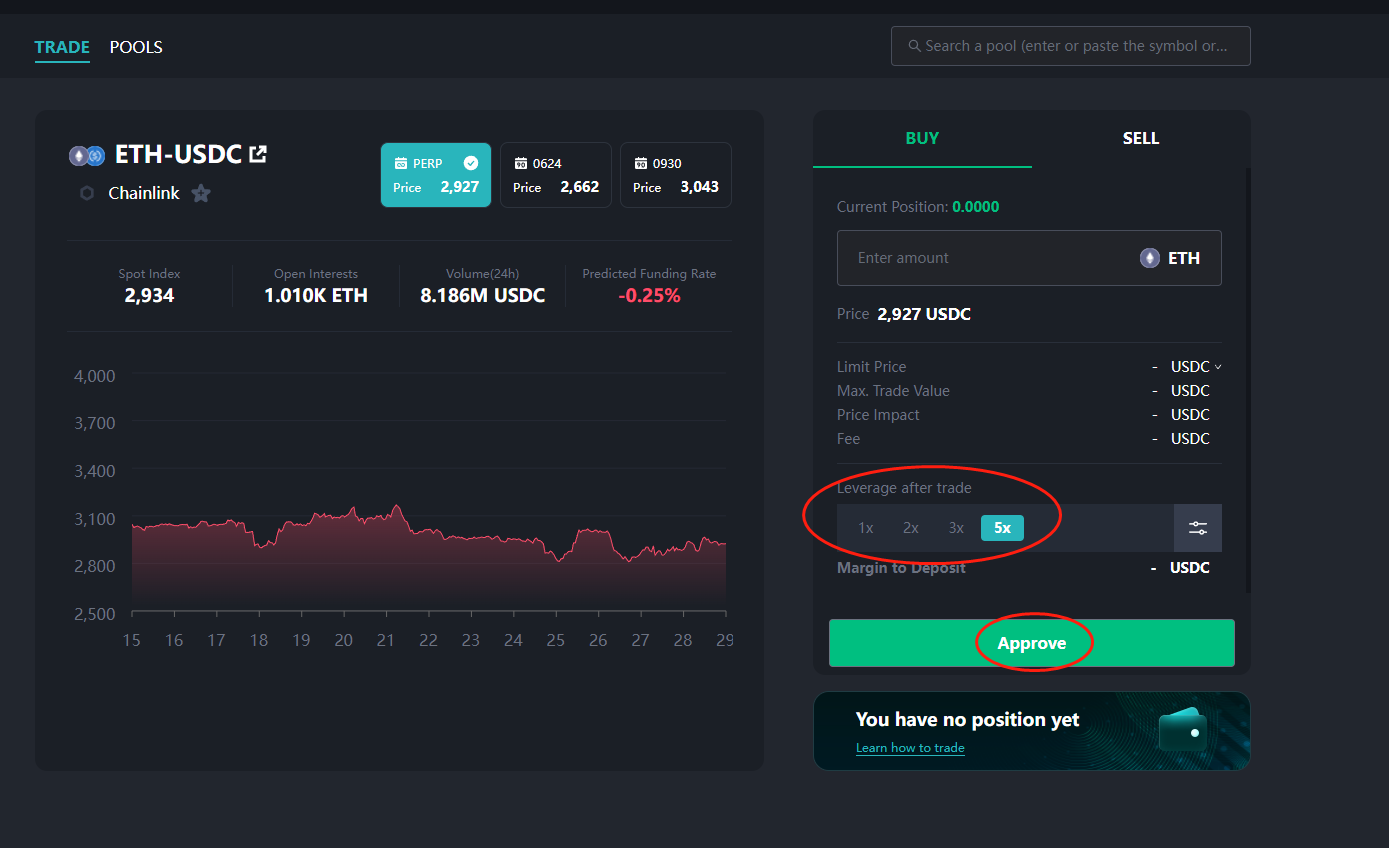
Task: Choose 3x leverage option
Action: click(x=956, y=528)
